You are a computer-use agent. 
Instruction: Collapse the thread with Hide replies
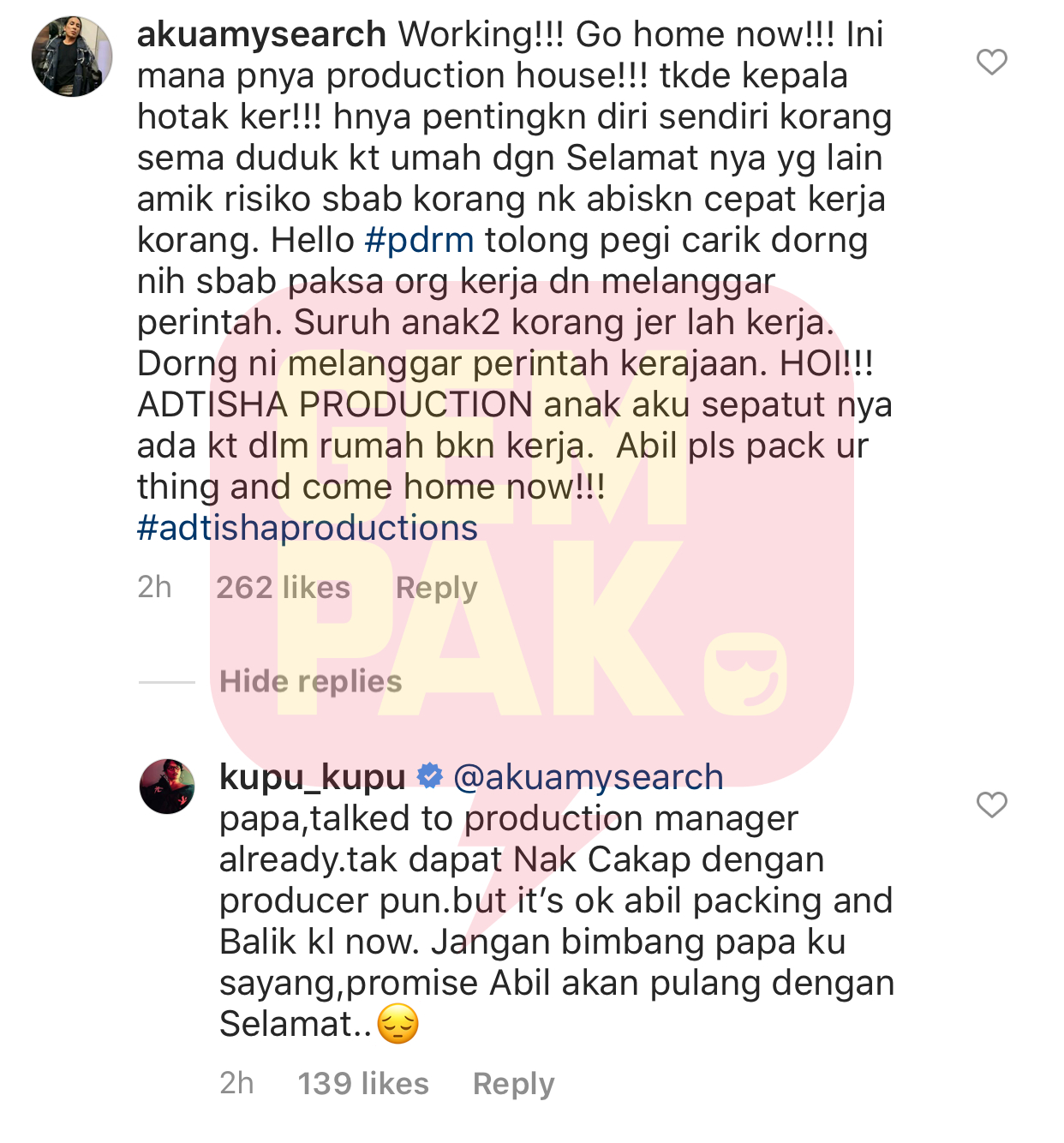(310, 681)
